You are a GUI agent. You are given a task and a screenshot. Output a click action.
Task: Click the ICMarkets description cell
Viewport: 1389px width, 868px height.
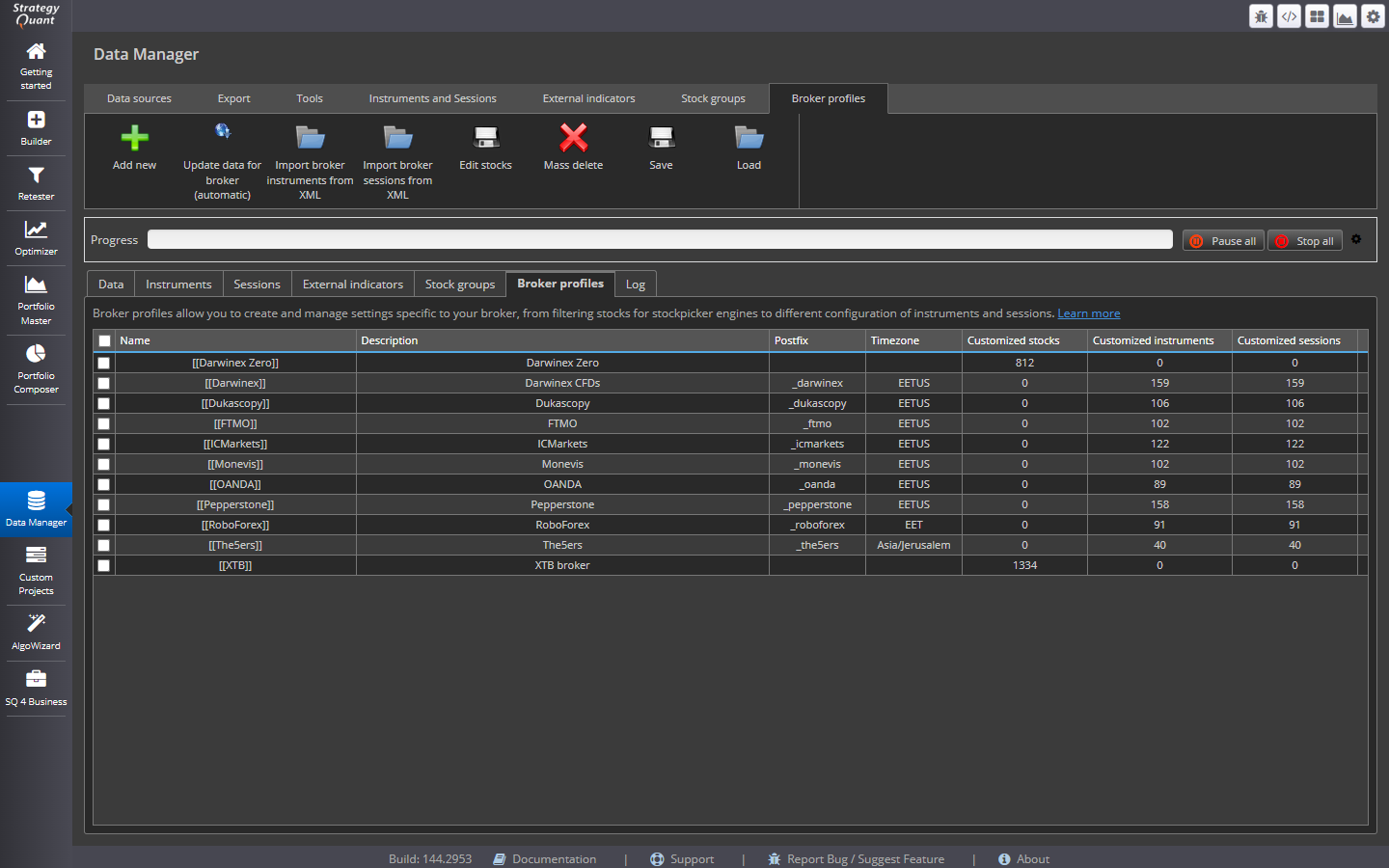pyautogui.click(x=562, y=444)
